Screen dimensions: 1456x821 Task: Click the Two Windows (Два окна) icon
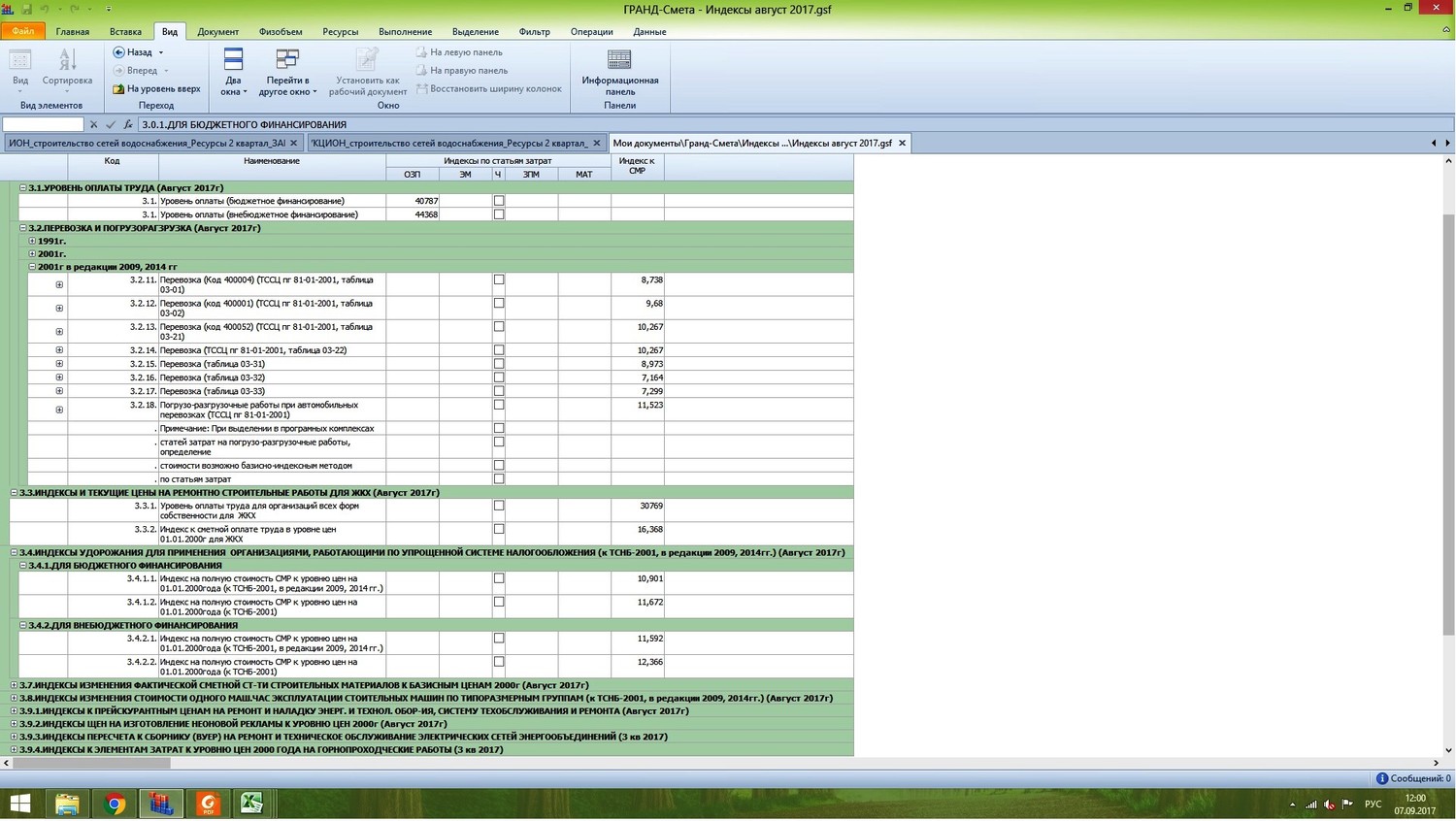point(233,60)
